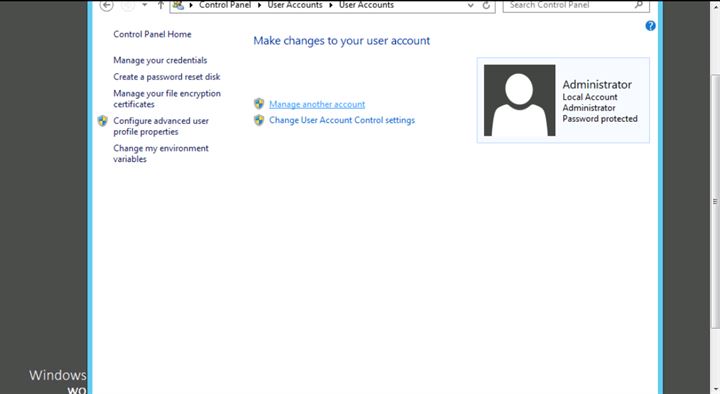Viewport: 720px width, 394px height.
Task: Select Create a password reset disk
Action: tap(167, 77)
